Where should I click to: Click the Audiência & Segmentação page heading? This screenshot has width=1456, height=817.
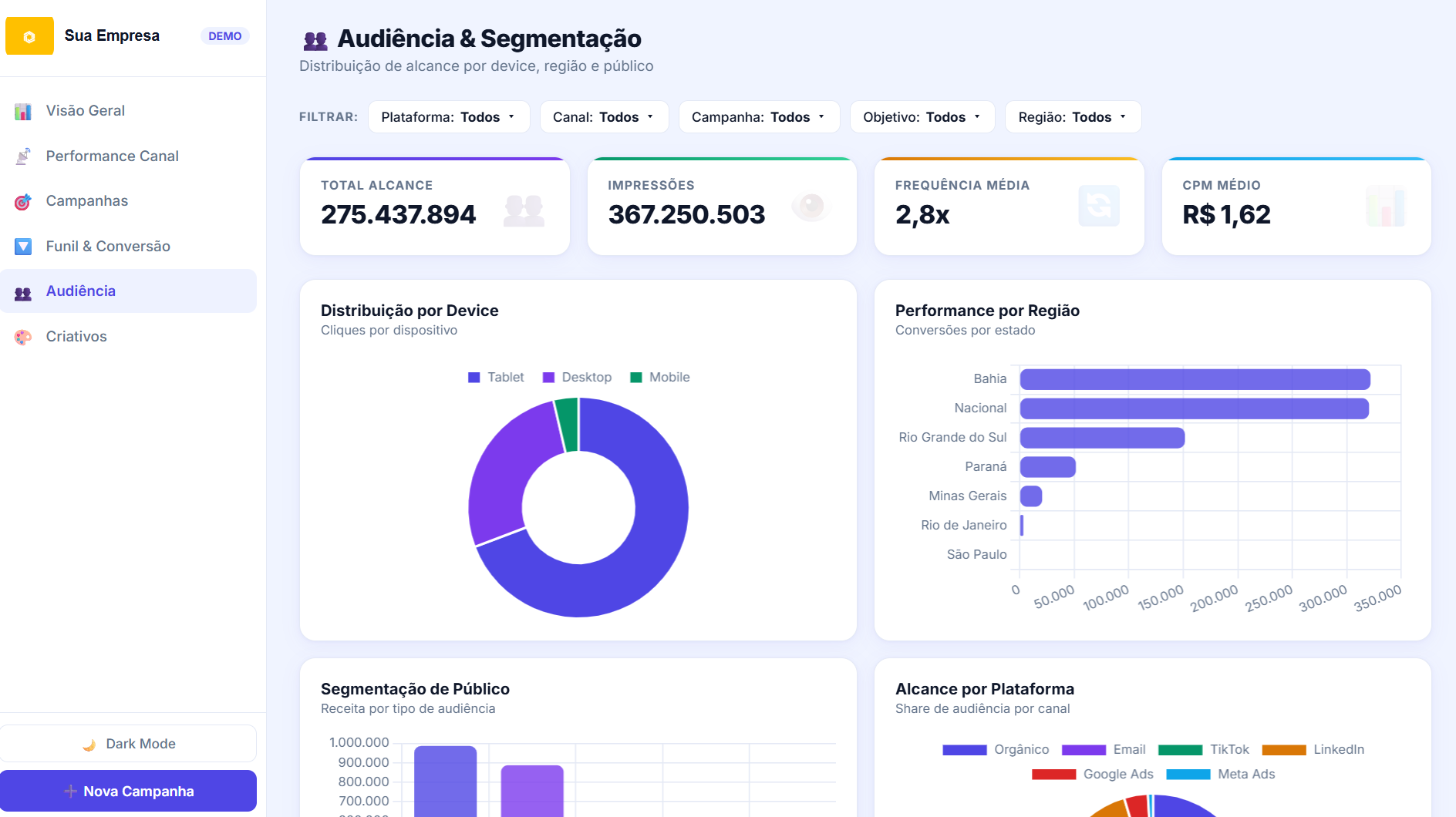(x=490, y=39)
